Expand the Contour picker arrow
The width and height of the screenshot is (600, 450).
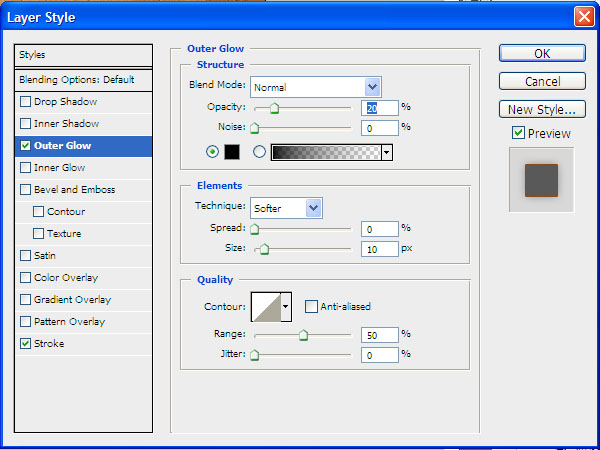(286, 306)
